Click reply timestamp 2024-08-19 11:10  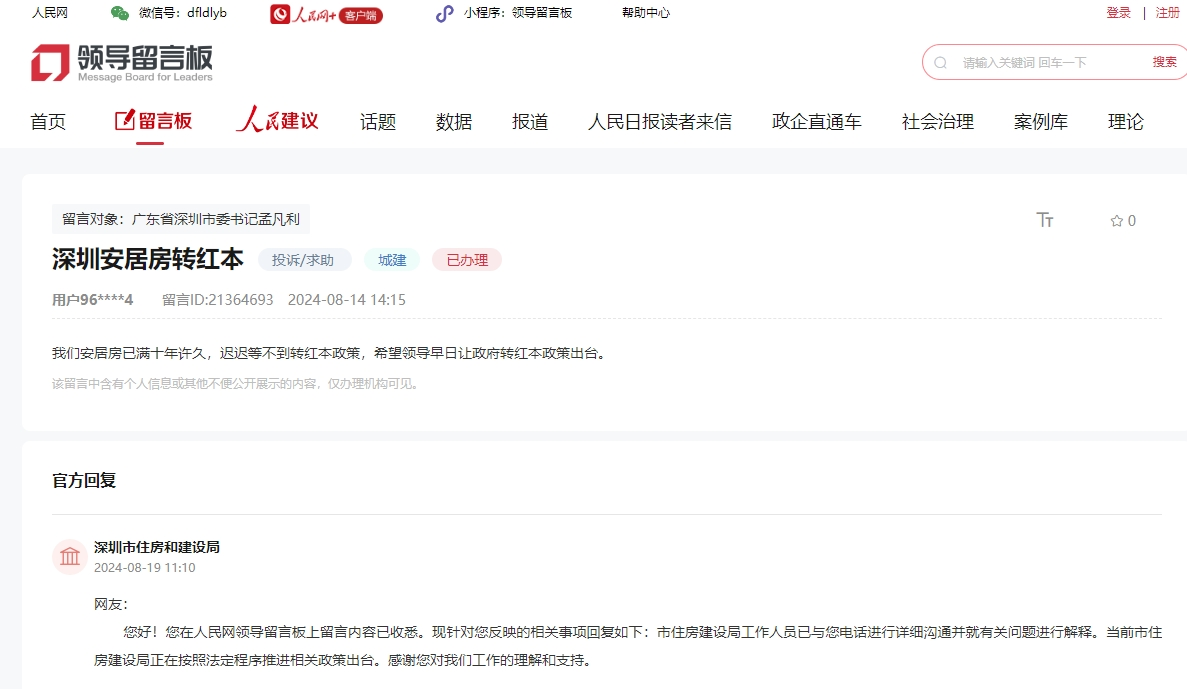point(145,568)
